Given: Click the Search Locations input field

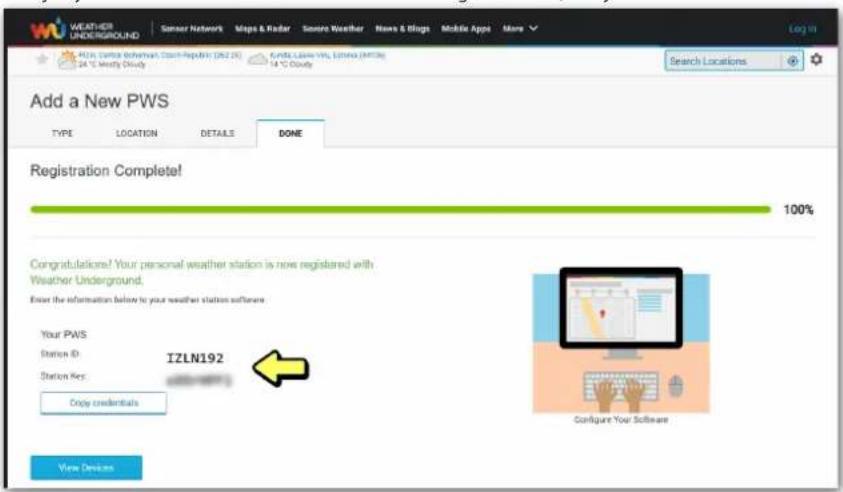Looking at the screenshot, I should pyautogui.click(x=723, y=61).
